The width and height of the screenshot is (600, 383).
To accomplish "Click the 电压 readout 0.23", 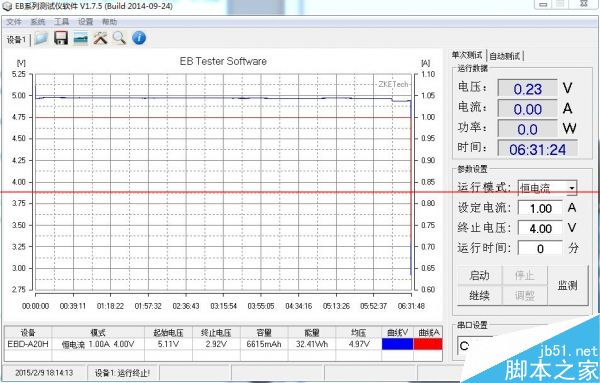I will coord(527,89).
